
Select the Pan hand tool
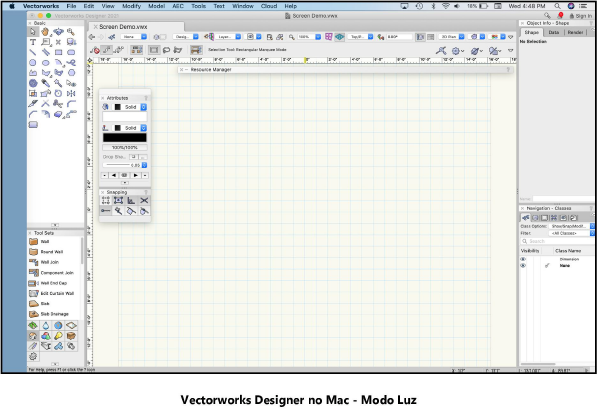[45, 32]
